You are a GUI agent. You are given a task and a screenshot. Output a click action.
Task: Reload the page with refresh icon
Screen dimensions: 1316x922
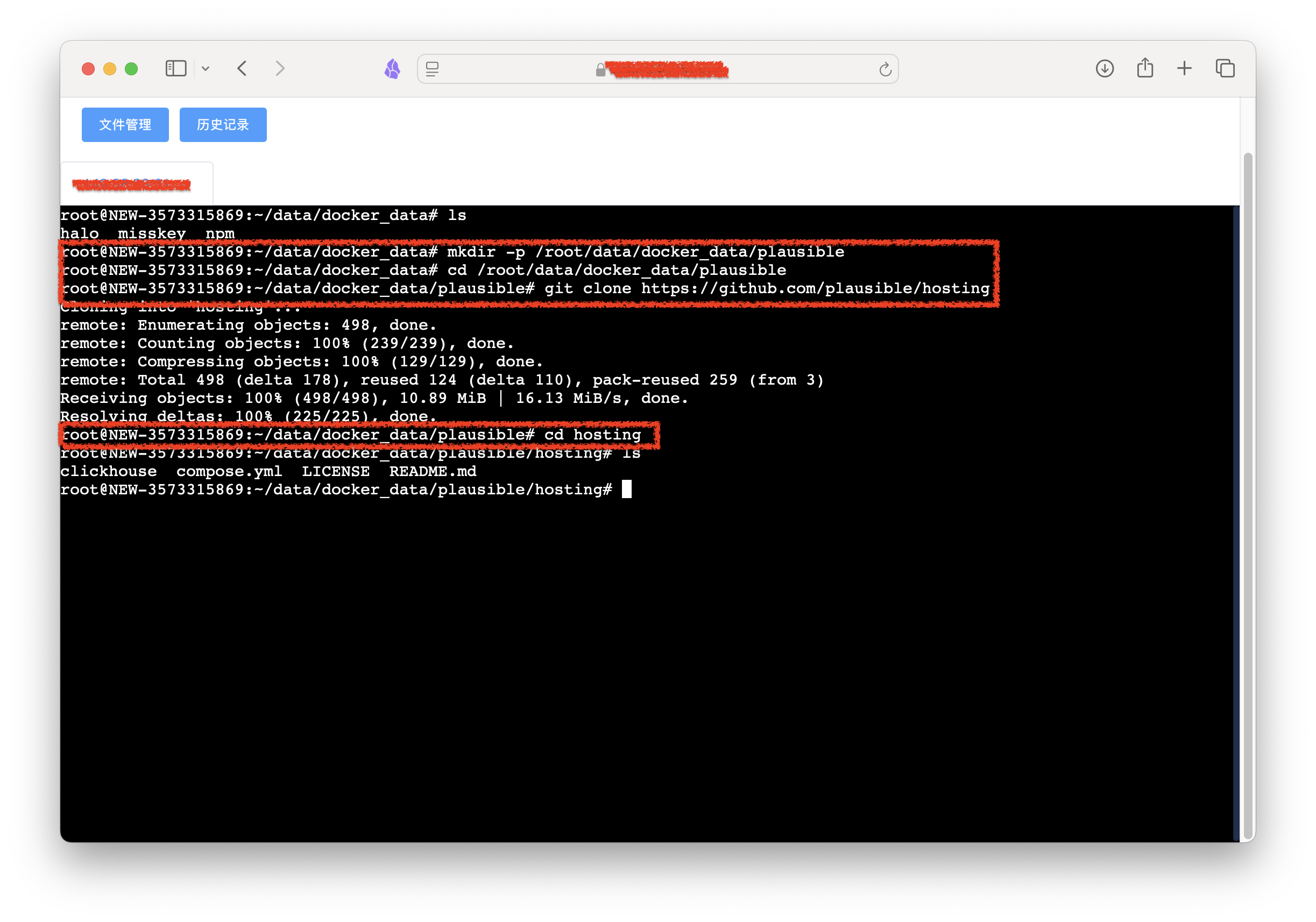coord(885,69)
